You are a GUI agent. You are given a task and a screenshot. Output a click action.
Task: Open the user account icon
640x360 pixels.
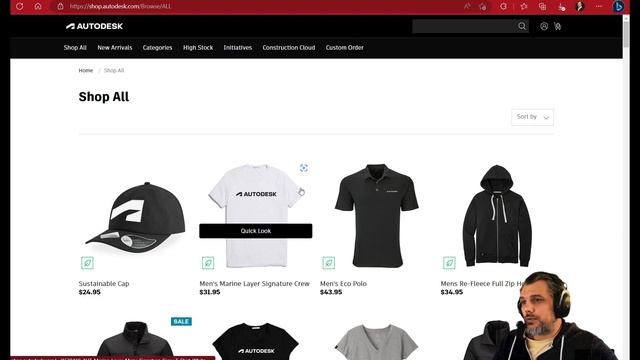click(x=544, y=26)
